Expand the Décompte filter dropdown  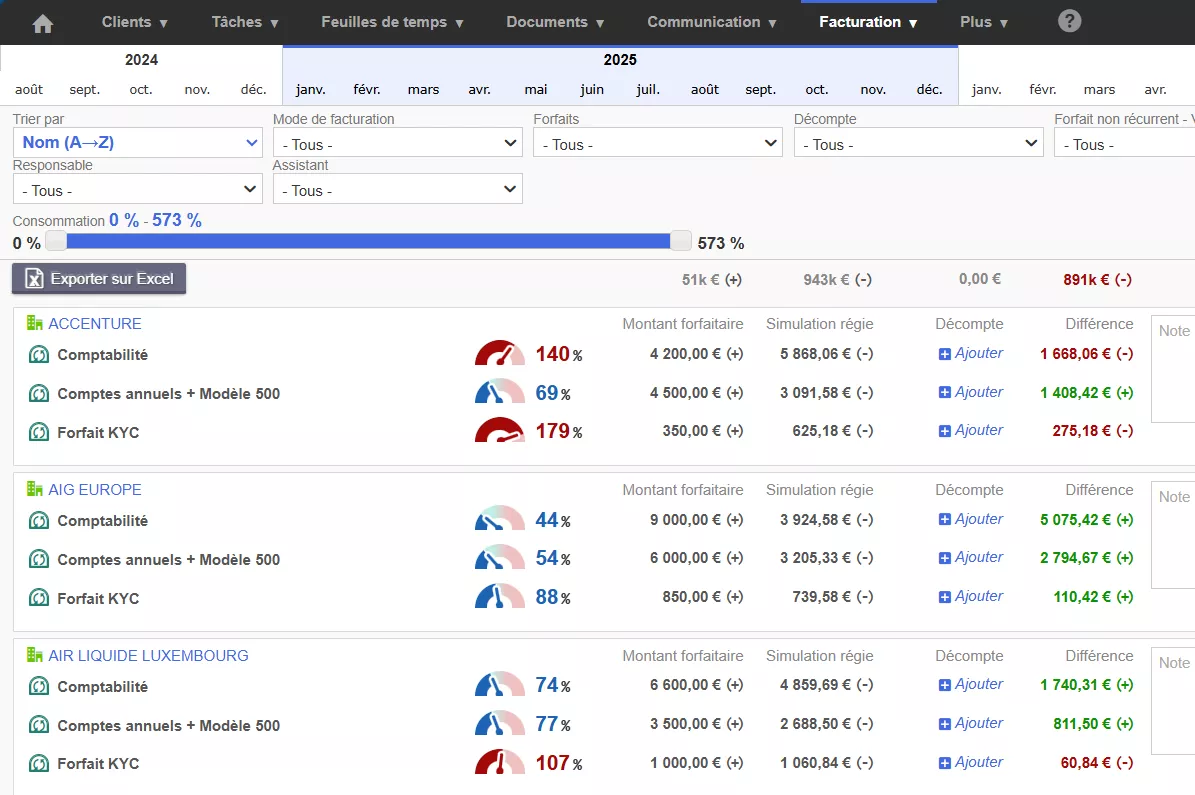point(918,144)
